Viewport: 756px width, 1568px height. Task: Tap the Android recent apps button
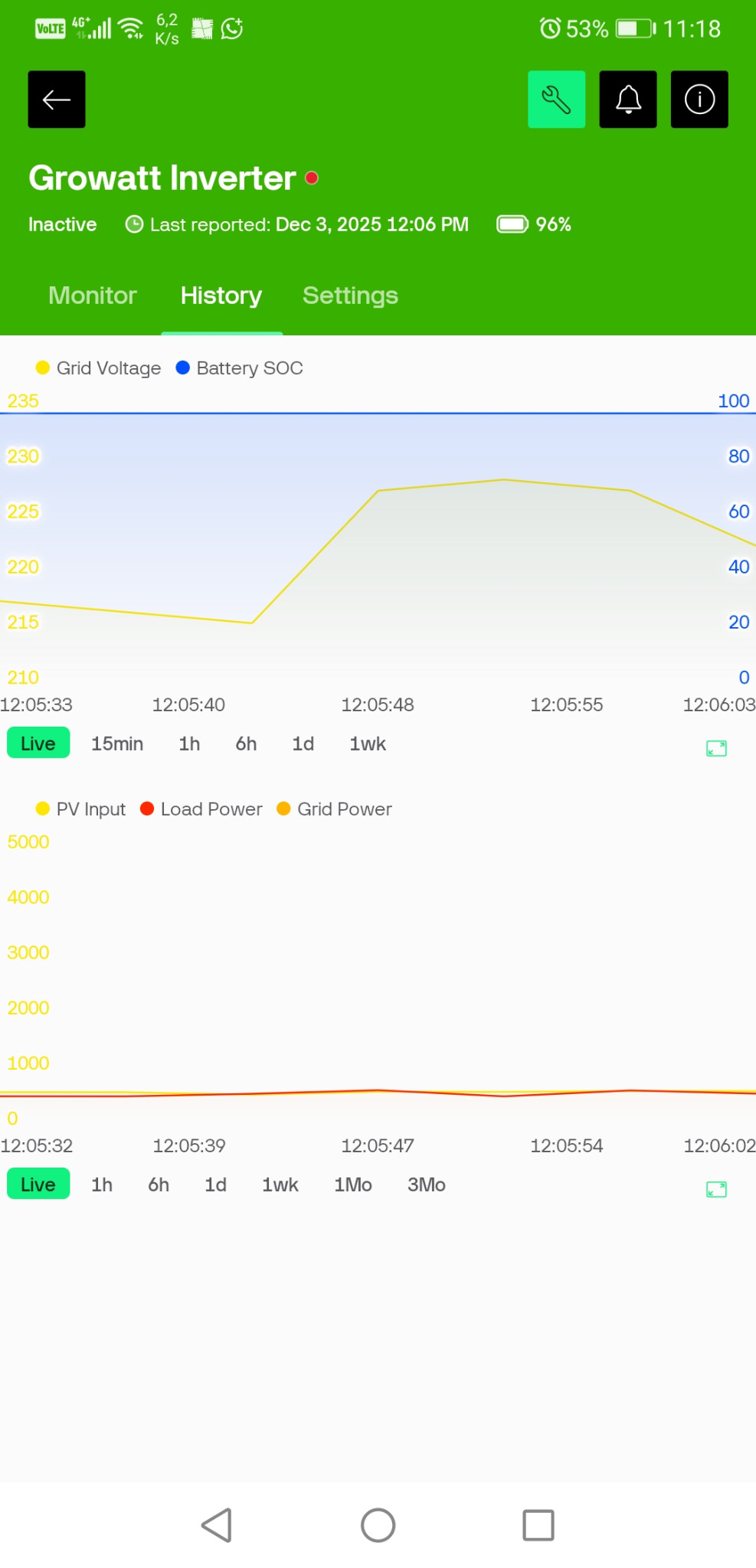tap(538, 1525)
